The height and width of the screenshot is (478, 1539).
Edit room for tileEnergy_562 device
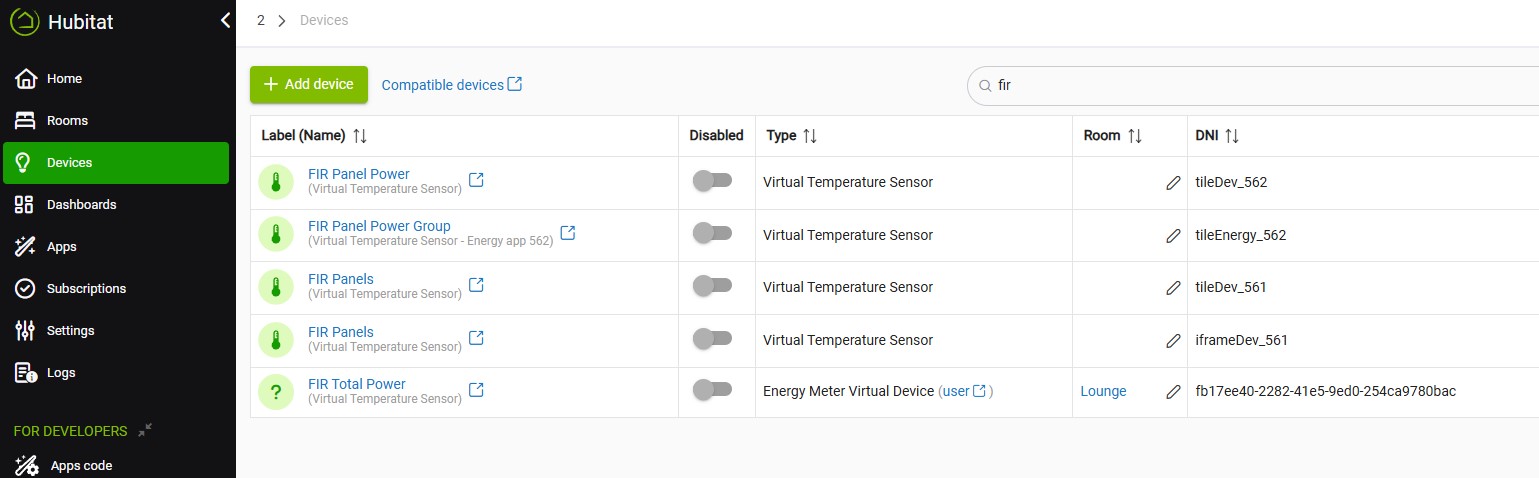point(1173,236)
